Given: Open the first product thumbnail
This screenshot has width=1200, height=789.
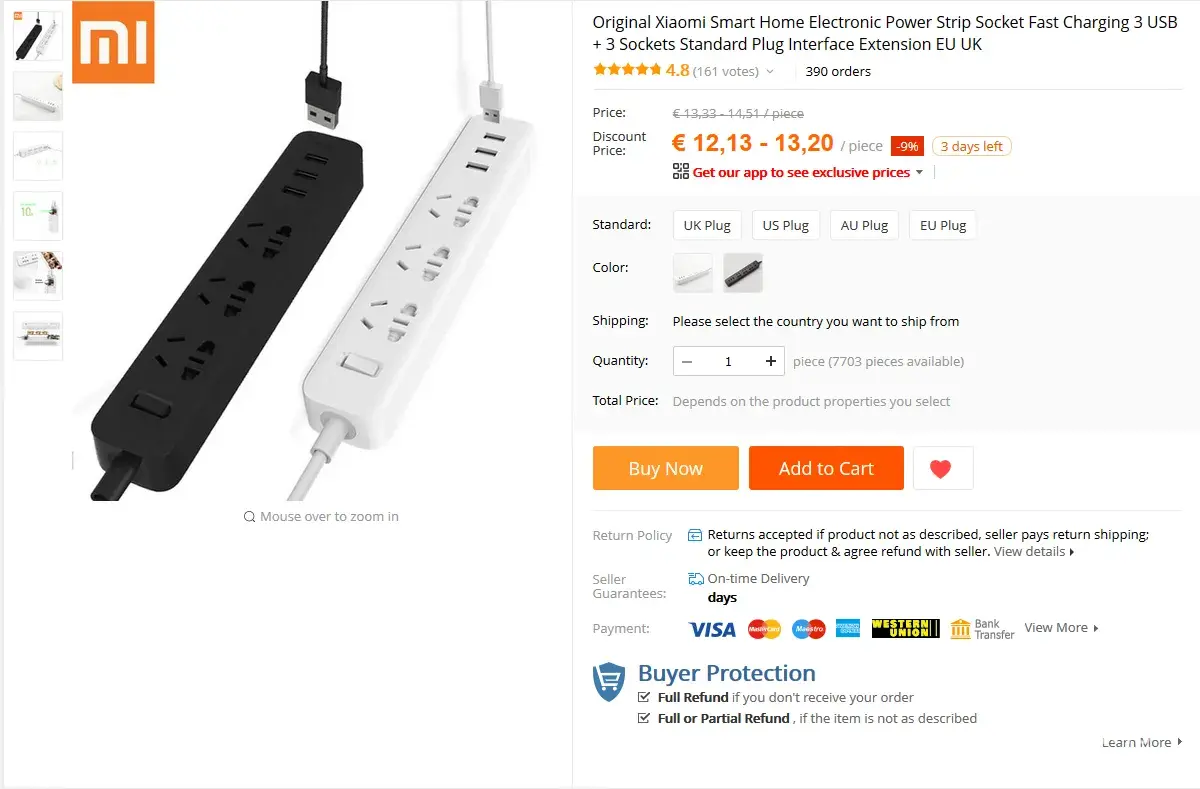Looking at the screenshot, I should pyautogui.click(x=38, y=36).
